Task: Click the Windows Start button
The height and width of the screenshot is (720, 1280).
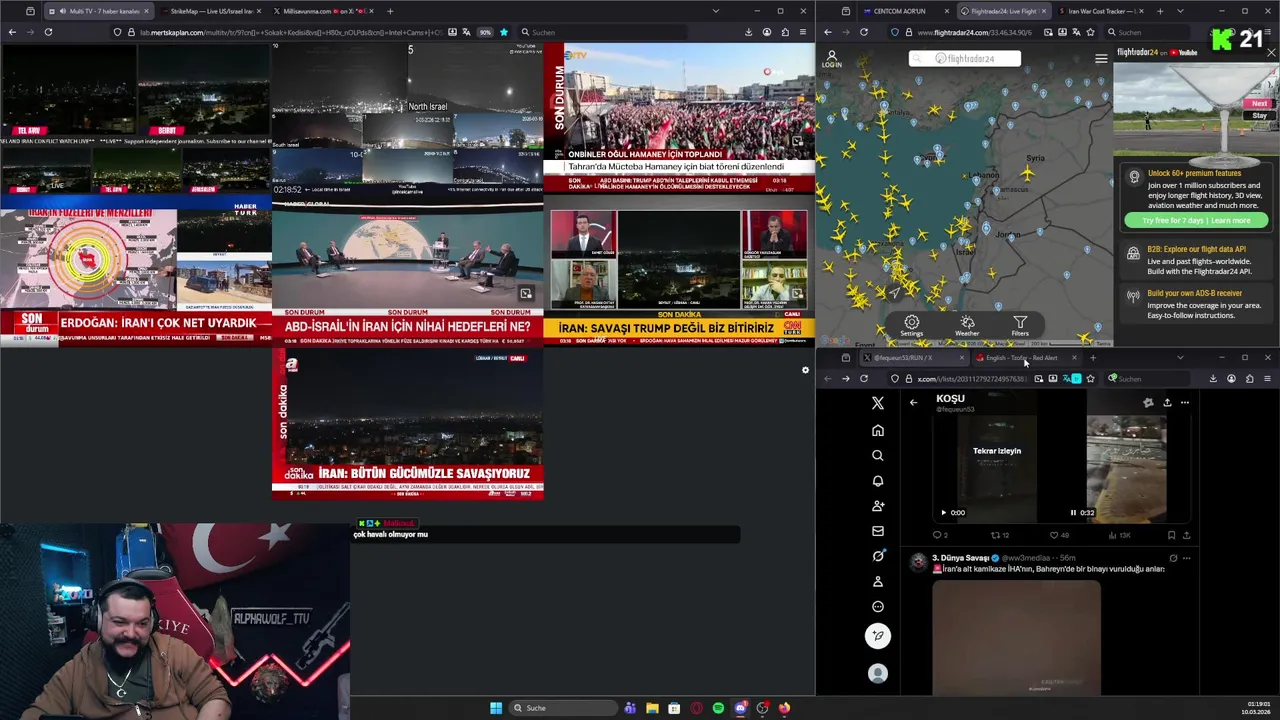Action: [496, 708]
